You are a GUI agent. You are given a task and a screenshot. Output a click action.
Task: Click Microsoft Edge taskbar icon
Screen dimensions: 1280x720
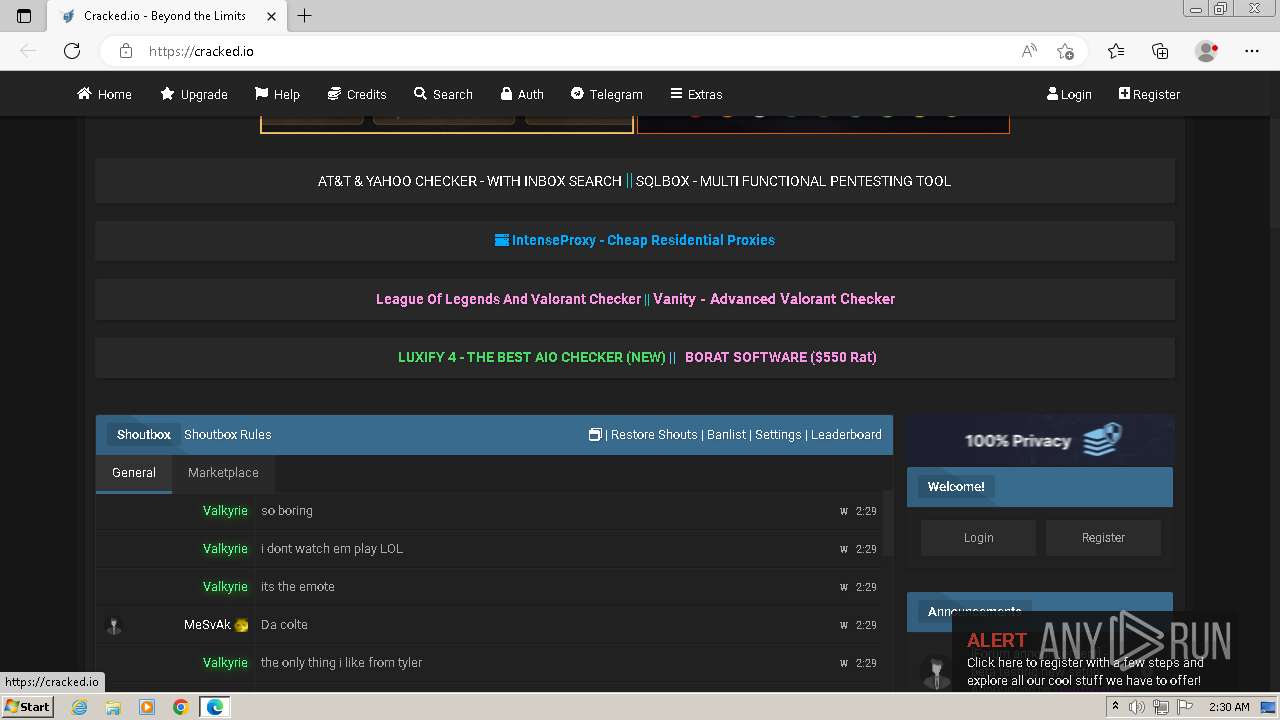pos(215,707)
